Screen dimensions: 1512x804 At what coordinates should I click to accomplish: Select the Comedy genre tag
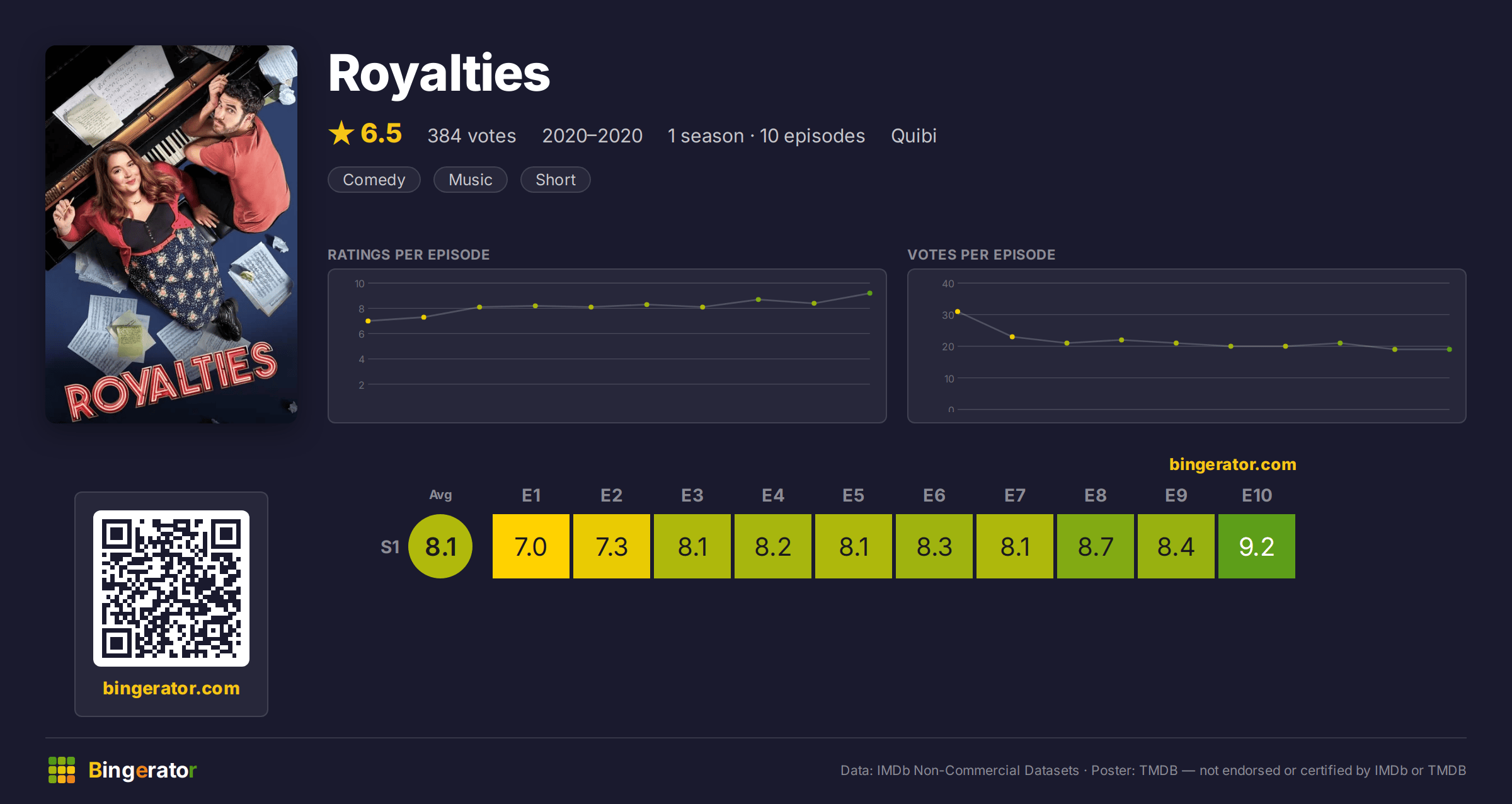[374, 180]
